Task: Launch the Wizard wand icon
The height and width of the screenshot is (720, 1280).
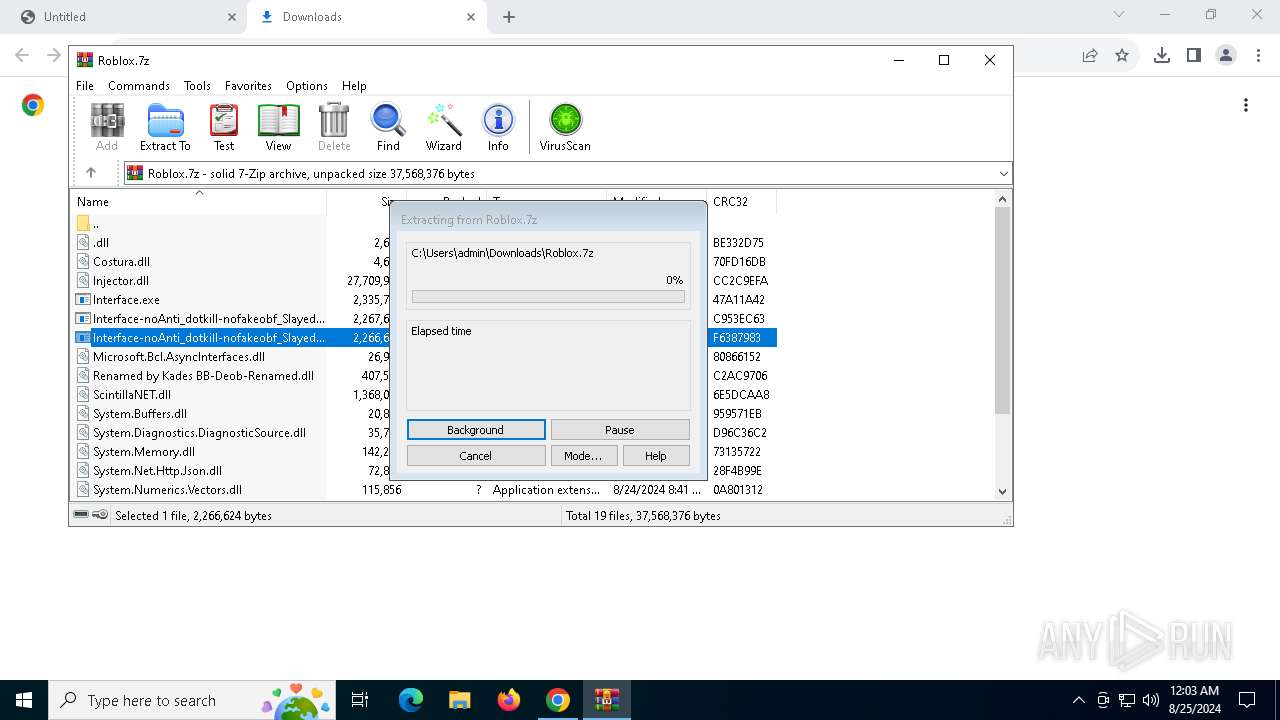Action: (x=443, y=127)
